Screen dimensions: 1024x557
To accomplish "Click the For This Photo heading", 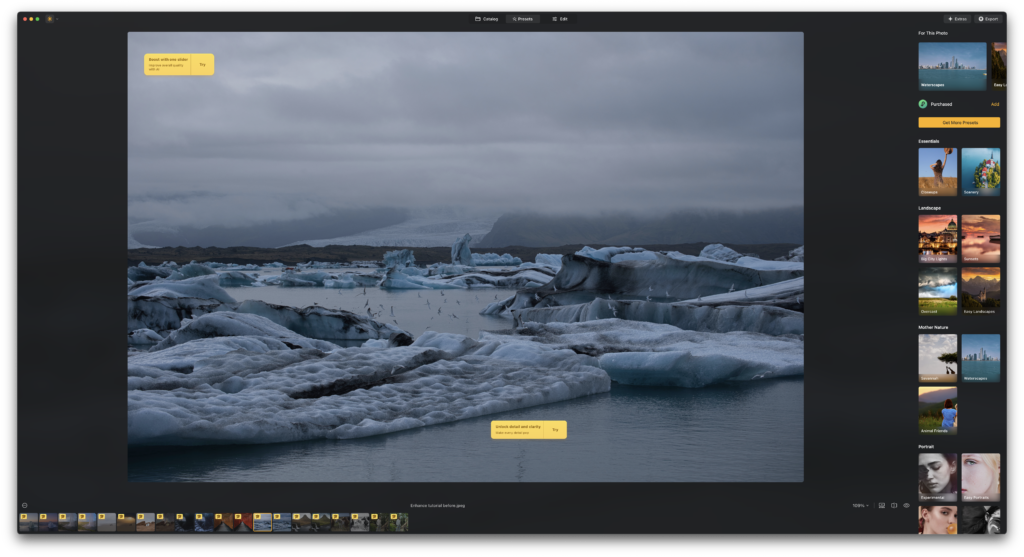I will pyautogui.click(x=933, y=33).
